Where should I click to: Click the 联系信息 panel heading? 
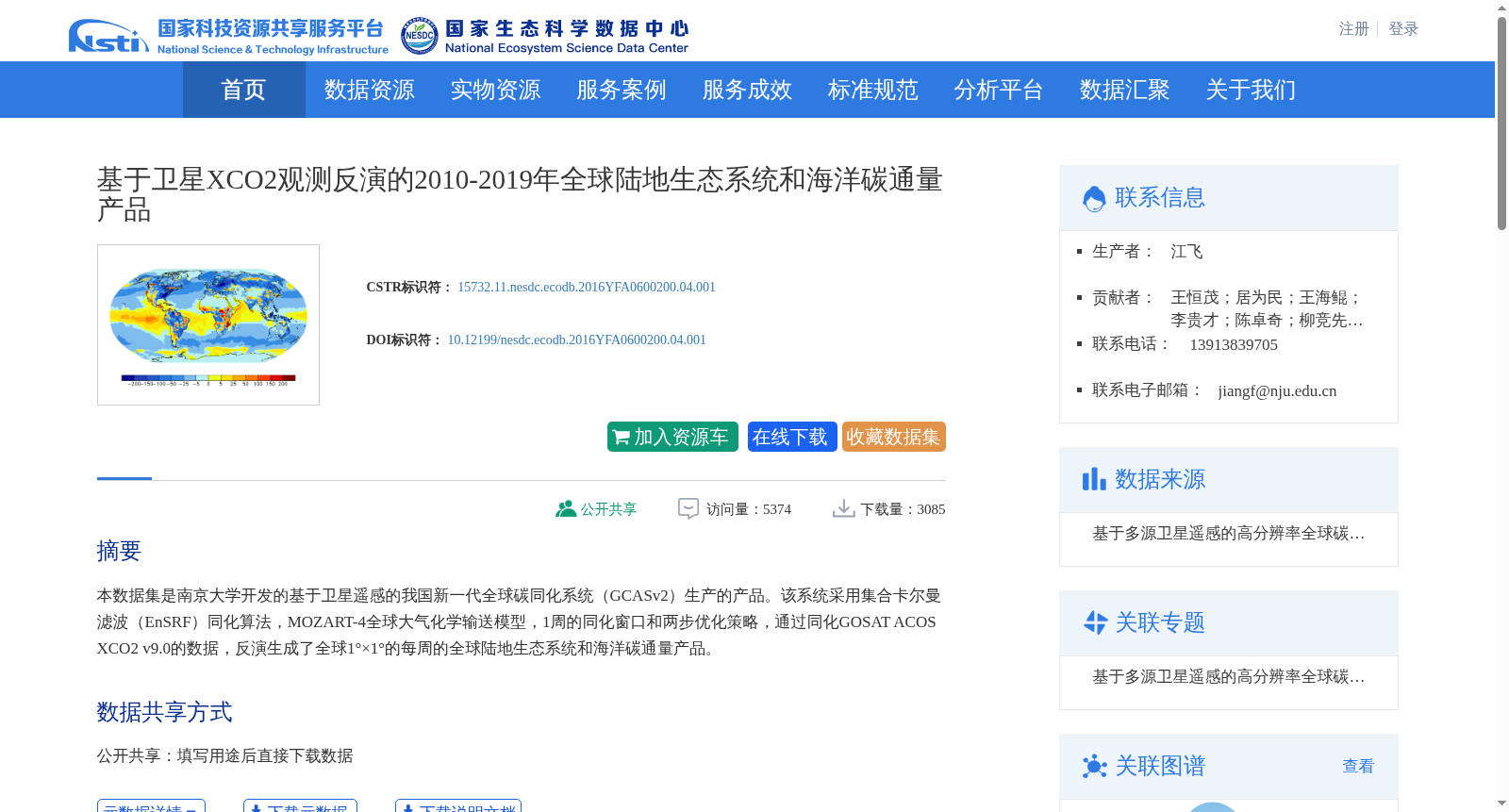click(1160, 197)
